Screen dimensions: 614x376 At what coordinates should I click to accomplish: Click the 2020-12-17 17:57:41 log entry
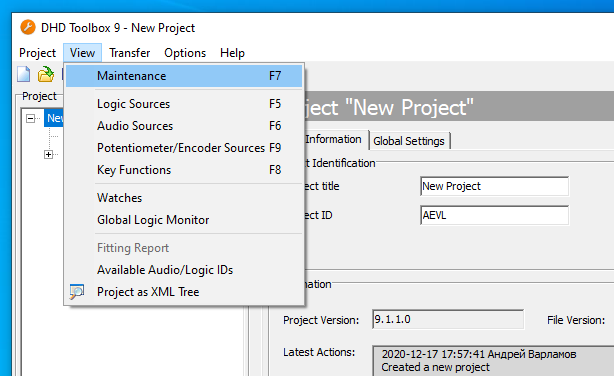coord(479,354)
